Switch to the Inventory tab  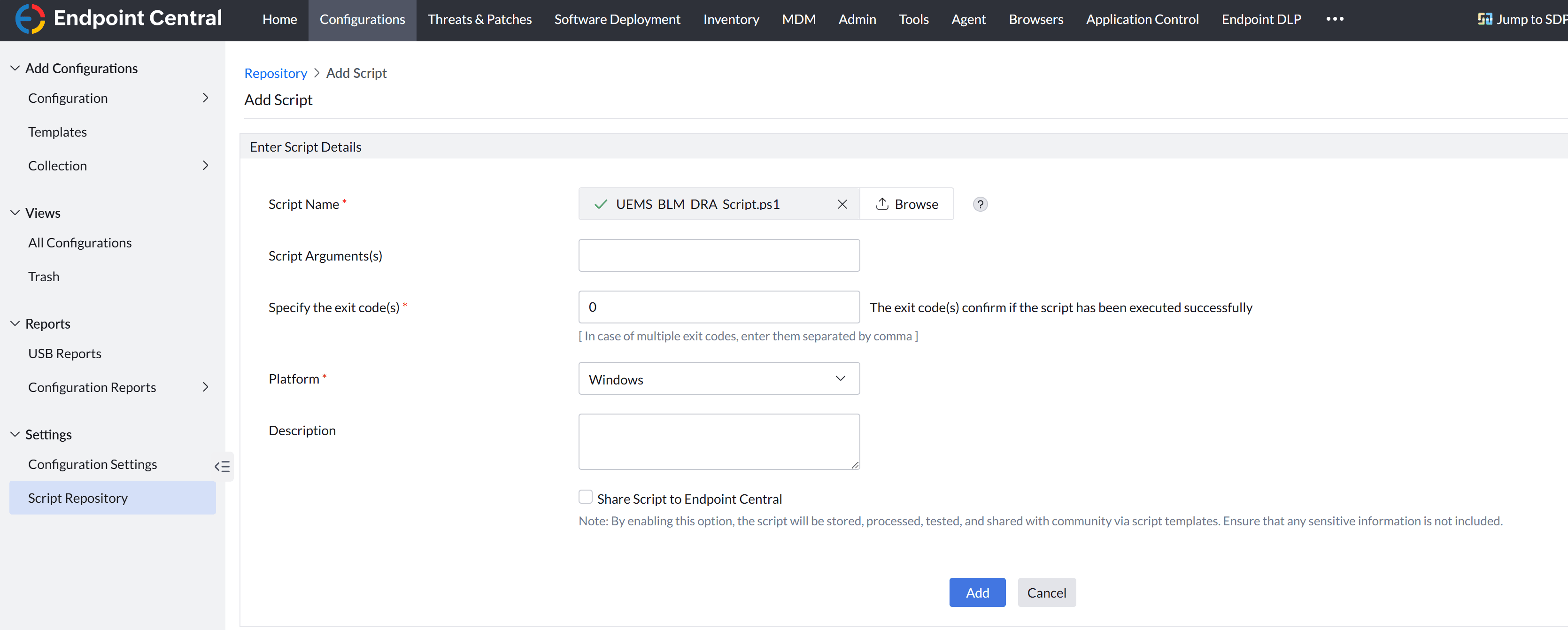click(730, 19)
